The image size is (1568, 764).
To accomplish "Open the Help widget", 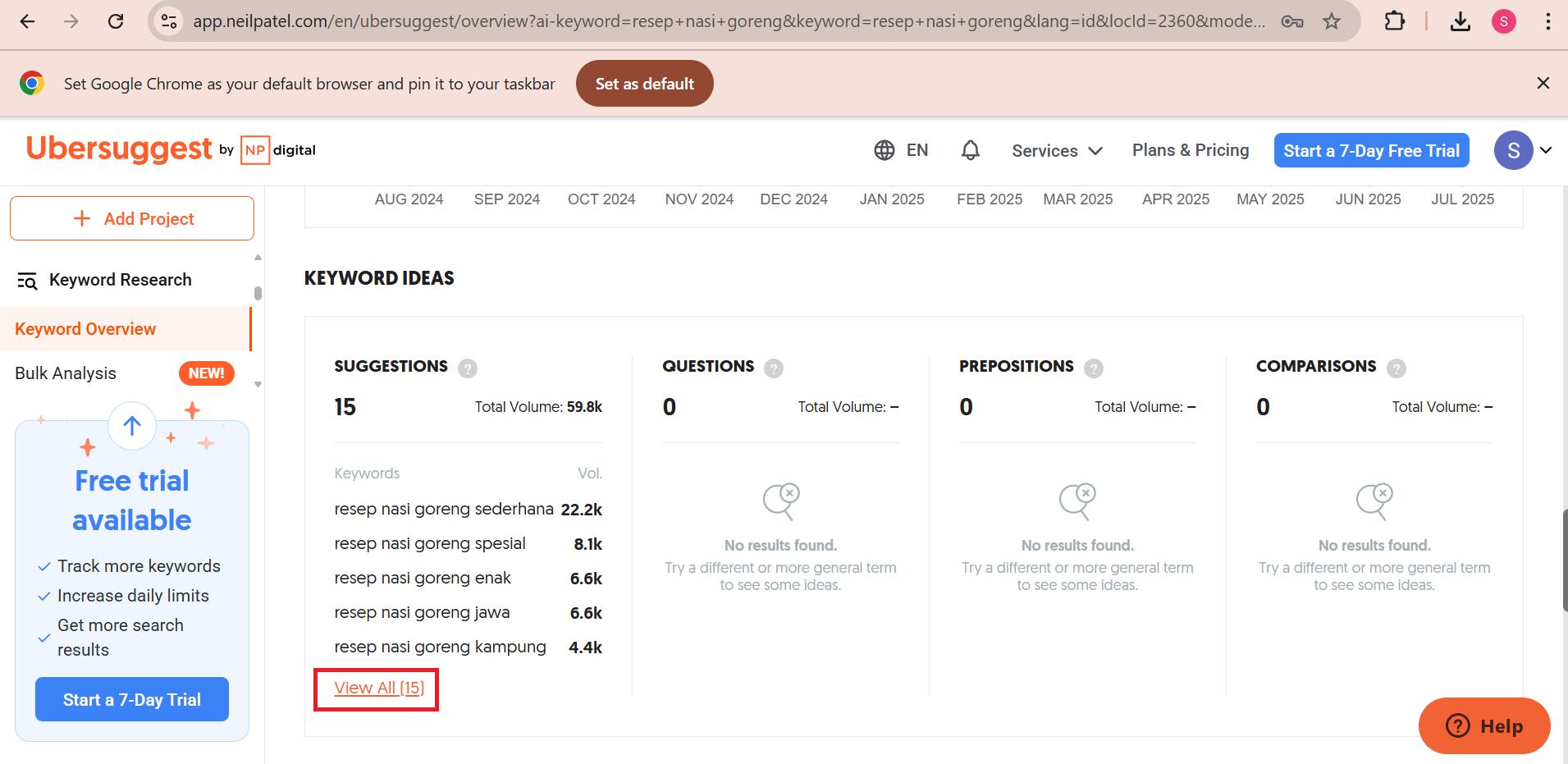I will coord(1484,725).
